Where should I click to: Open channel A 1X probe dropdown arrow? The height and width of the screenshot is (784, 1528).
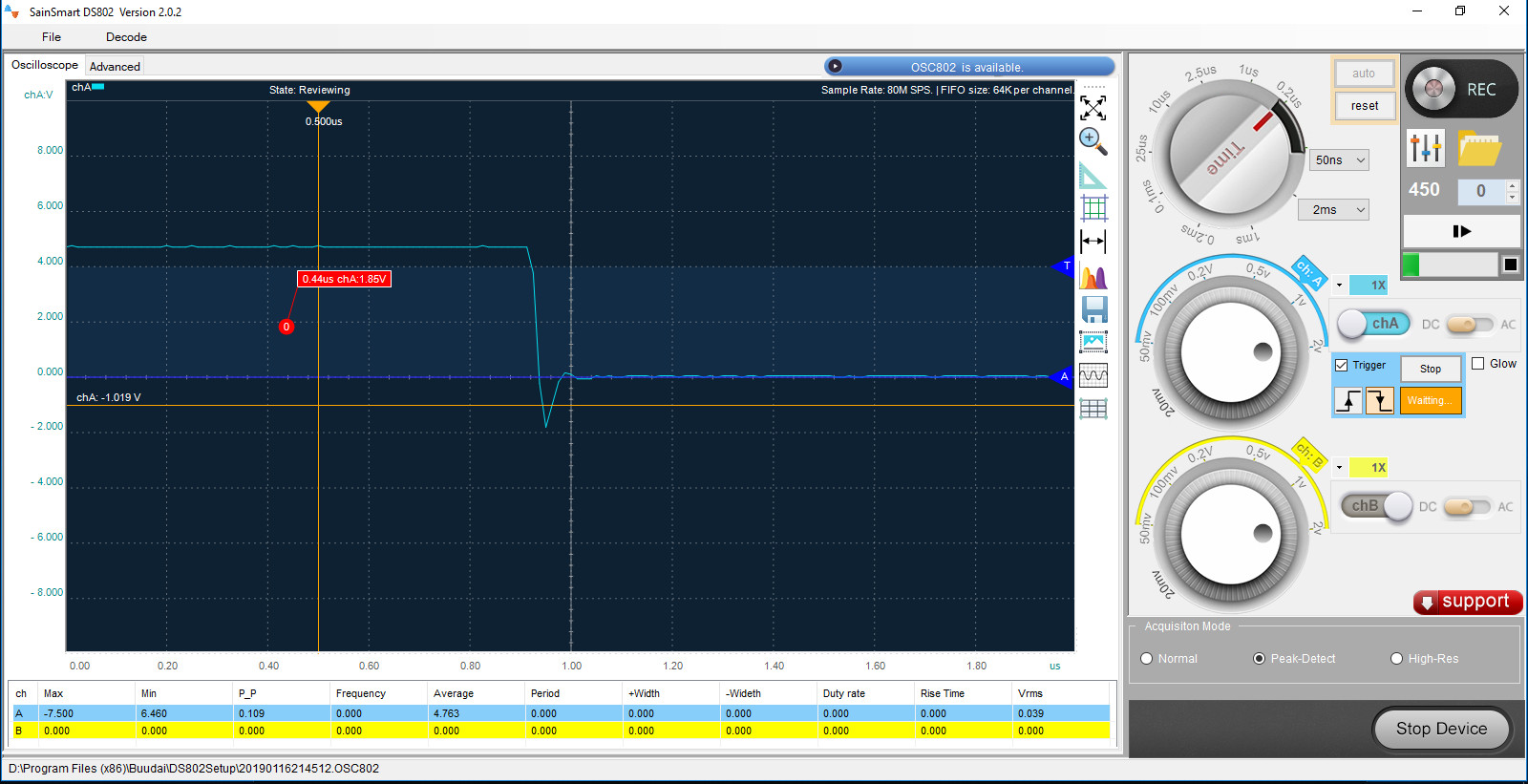pyautogui.click(x=1339, y=285)
